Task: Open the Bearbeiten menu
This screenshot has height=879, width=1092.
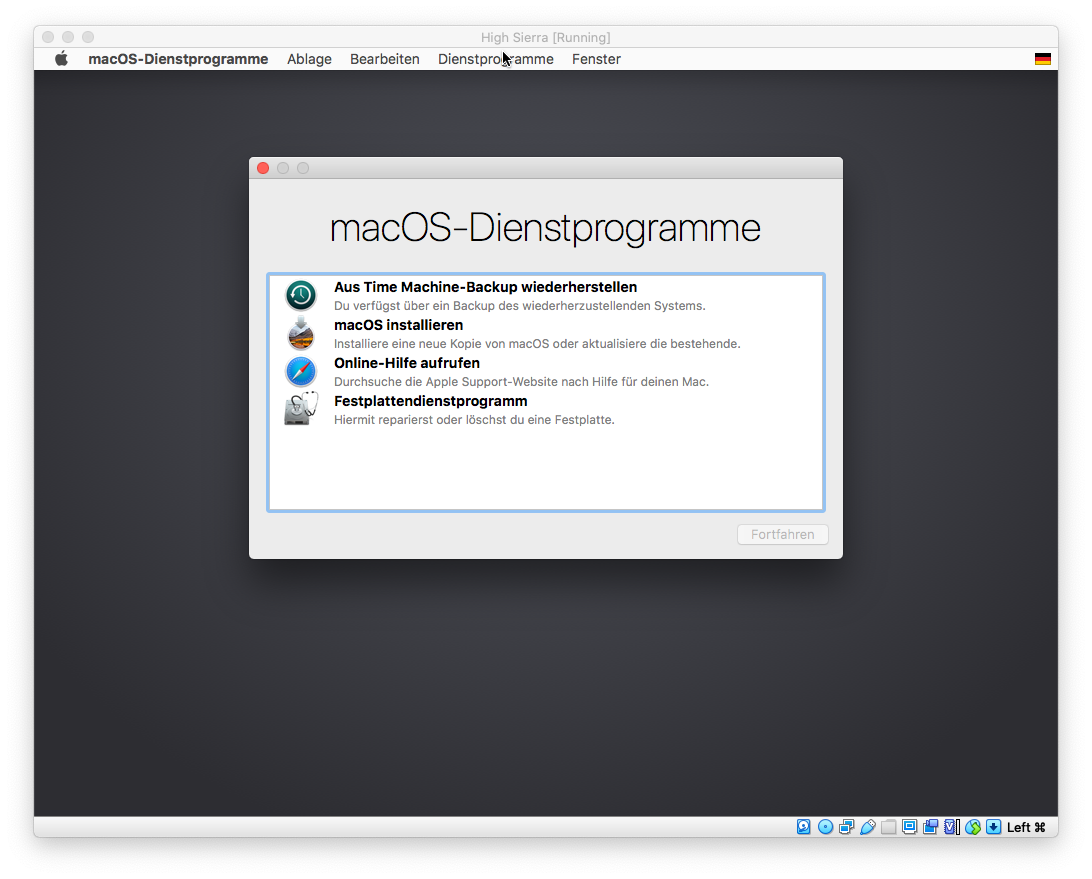Action: click(x=384, y=59)
